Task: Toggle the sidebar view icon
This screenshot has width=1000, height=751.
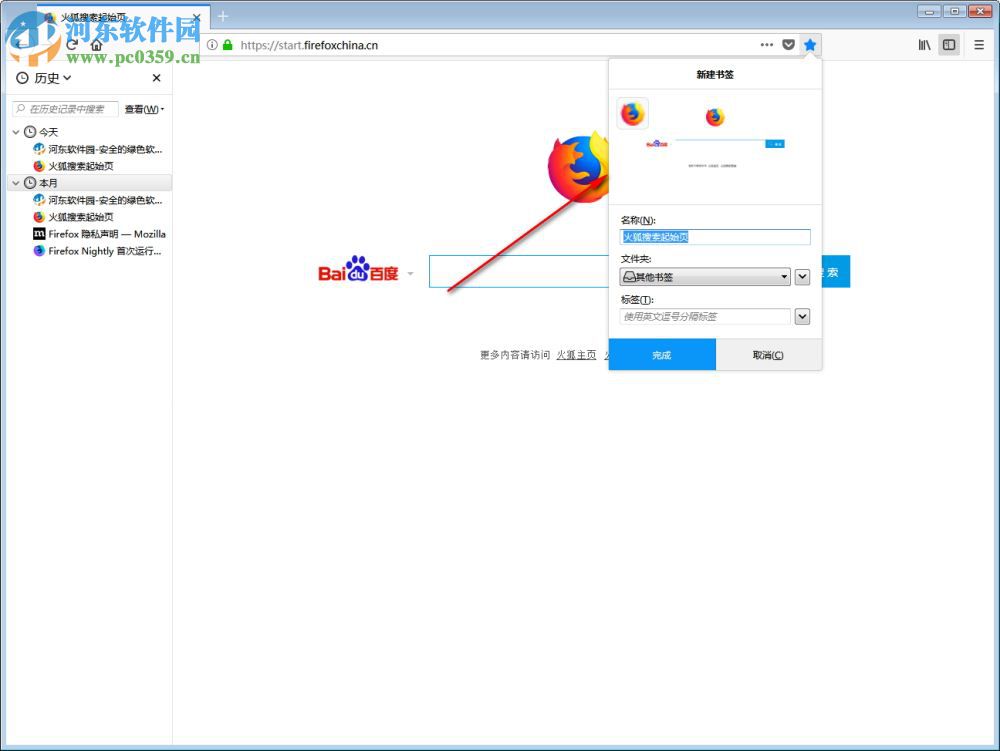Action: coord(948,45)
